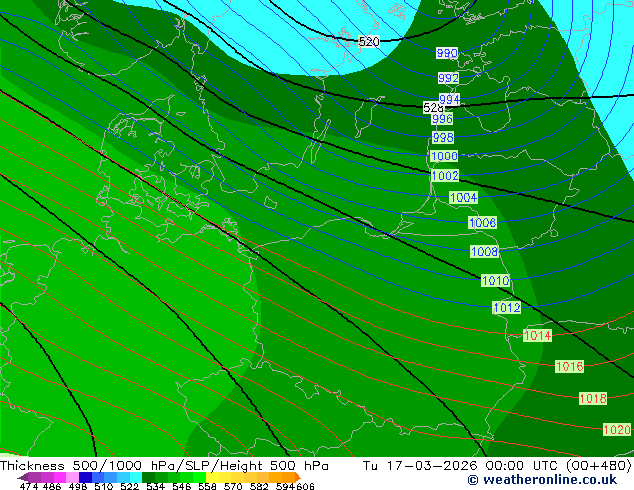Screen dimensions: 634x490
Task: Click the legend value 546
Action: [x=182, y=486]
